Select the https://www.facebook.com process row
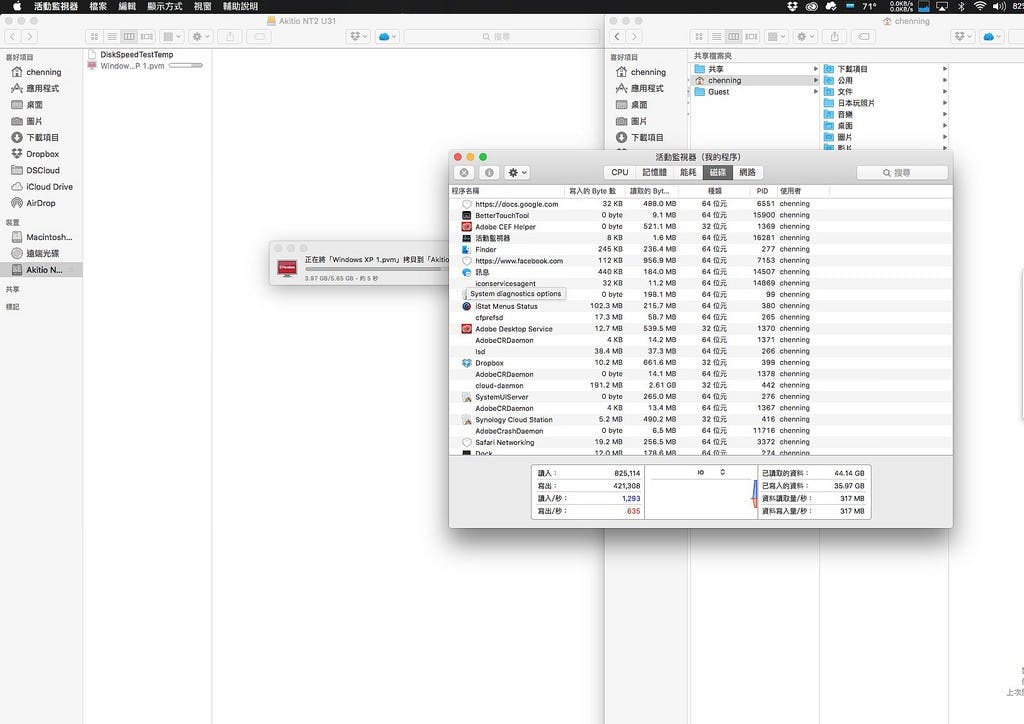This screenshot has height=724, width=1024. point(701,260)
